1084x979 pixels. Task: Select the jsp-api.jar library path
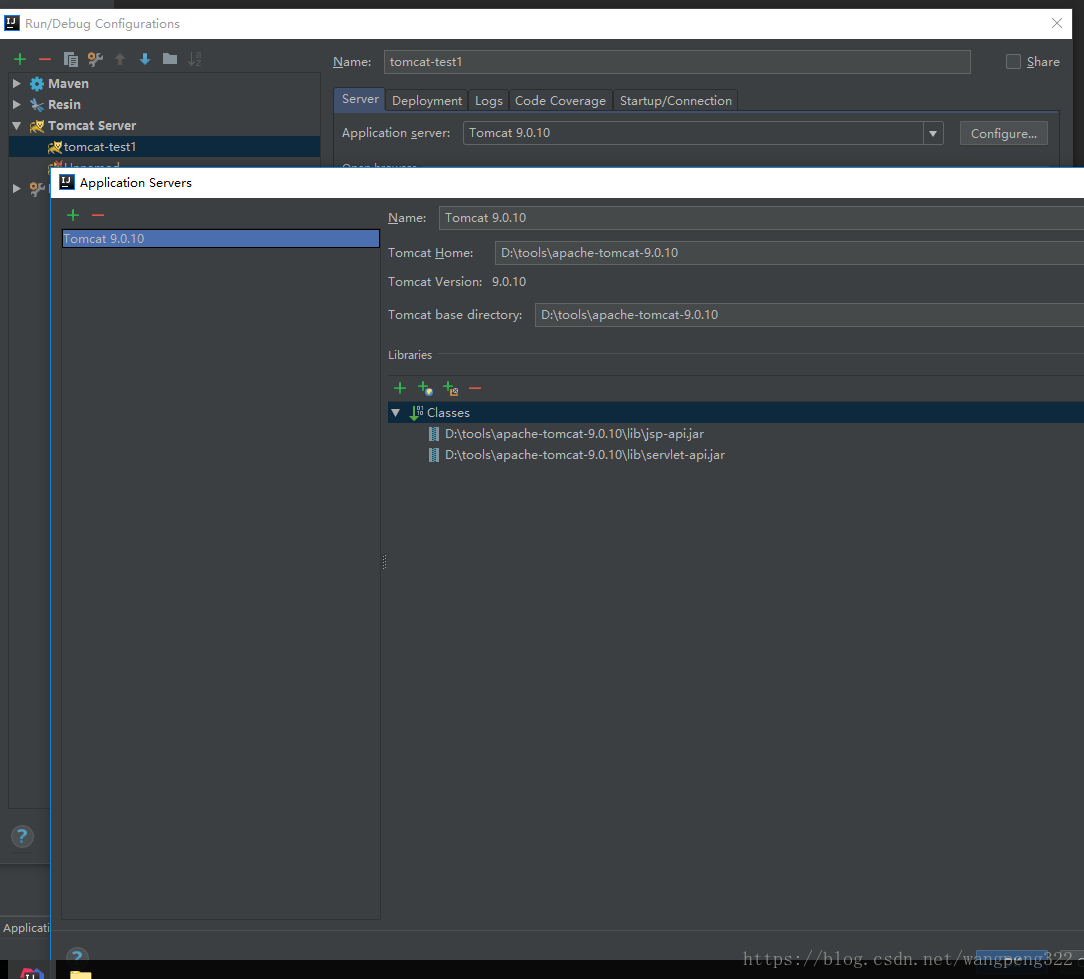(574, 434)
